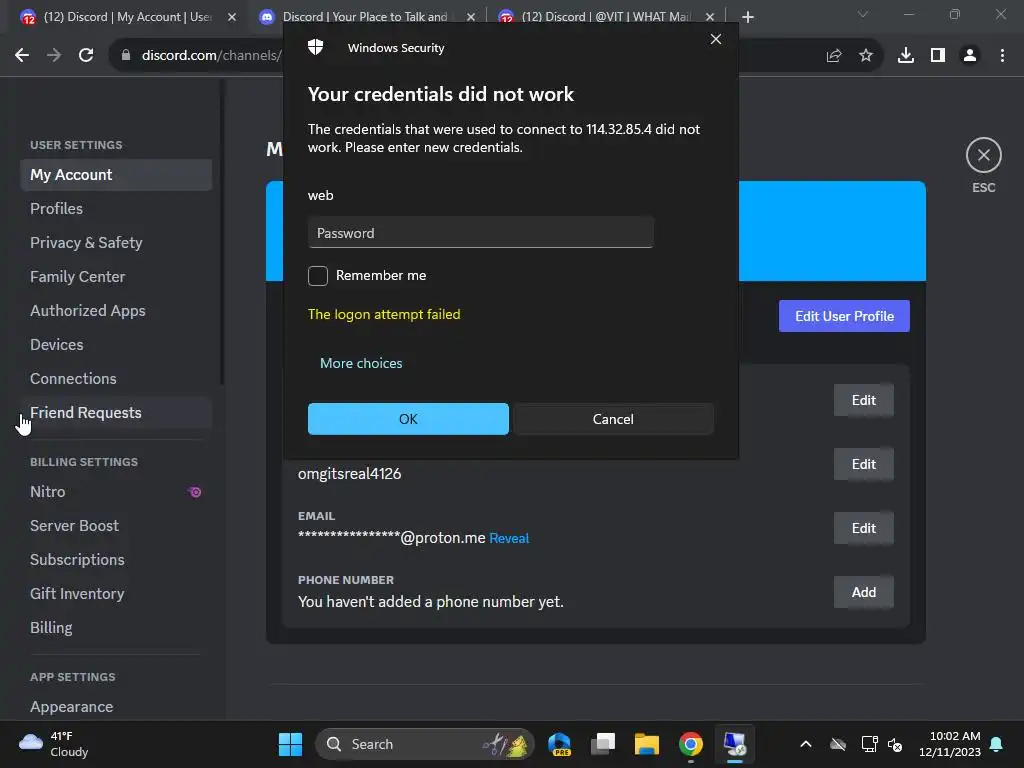This screenshot has width=1024, height=768.
Task: Open Devices settings
Action: pos(116,345)
